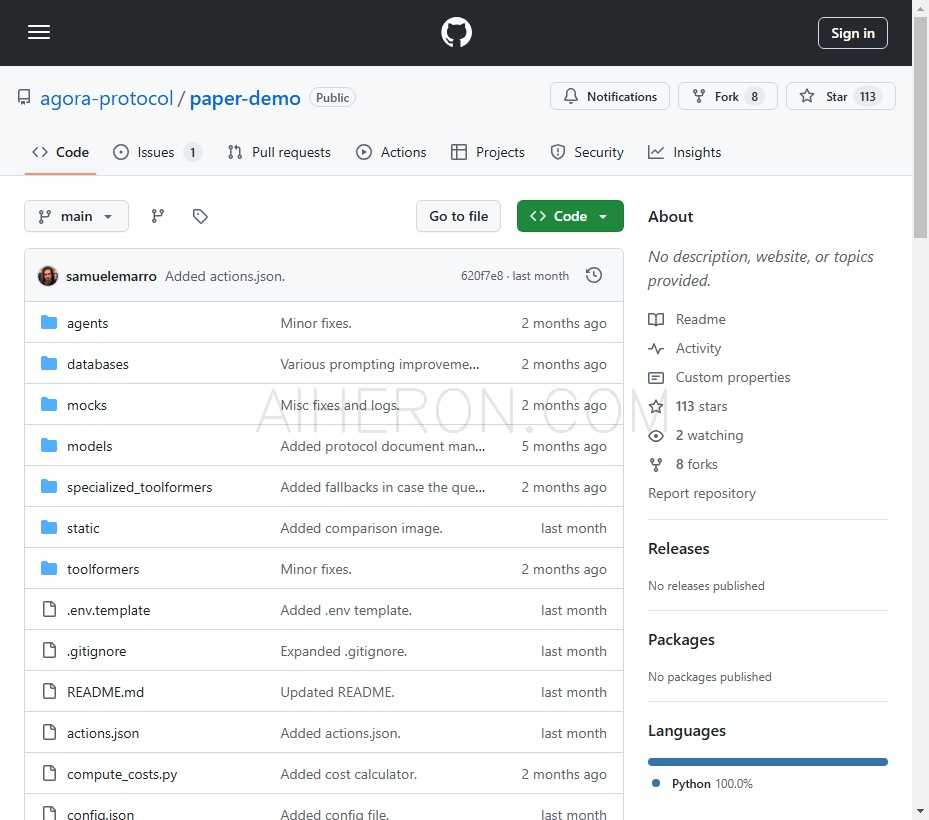Open commit 620f7e8

pos(482,276)
